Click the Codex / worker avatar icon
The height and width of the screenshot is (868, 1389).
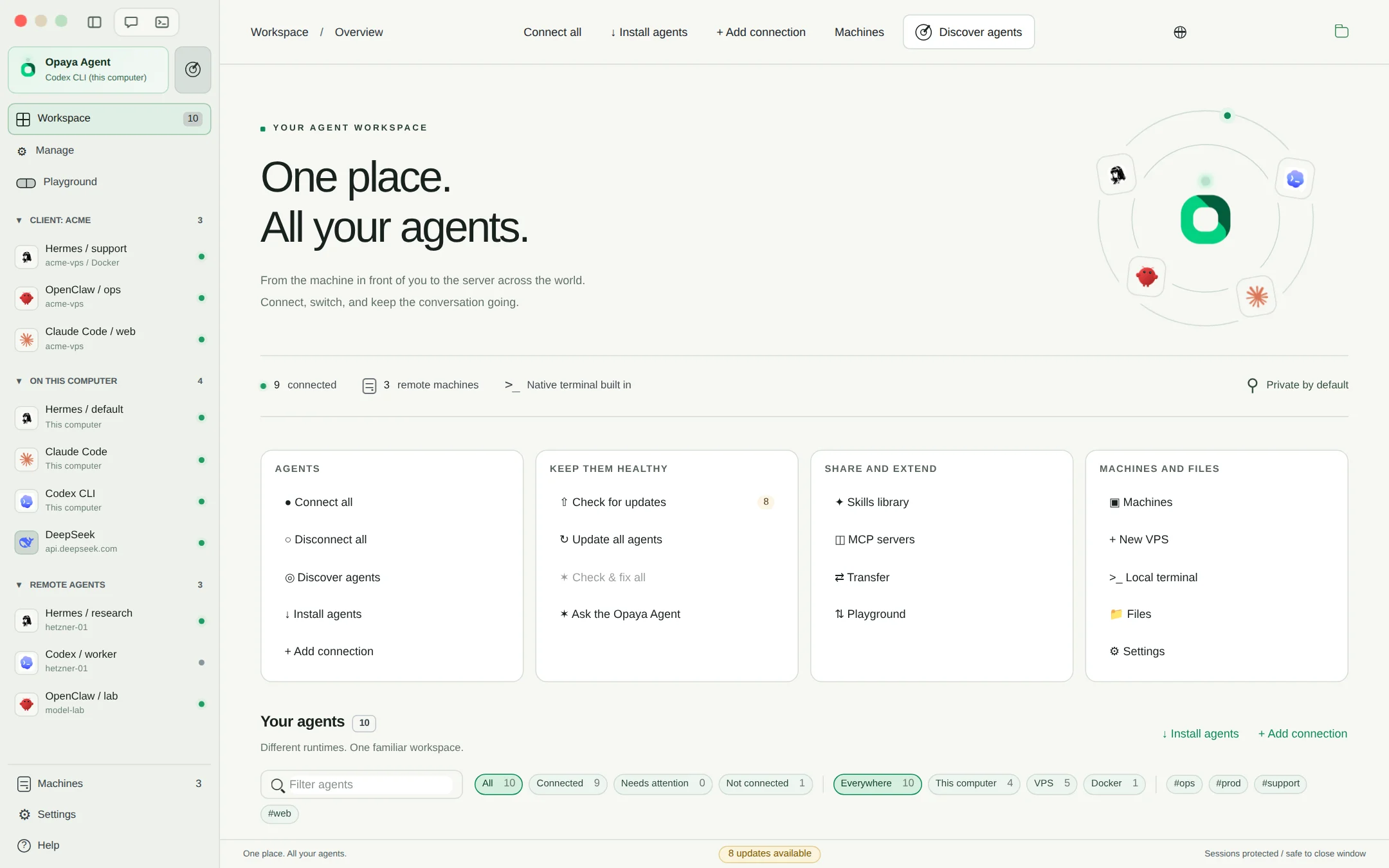[26, 662]
